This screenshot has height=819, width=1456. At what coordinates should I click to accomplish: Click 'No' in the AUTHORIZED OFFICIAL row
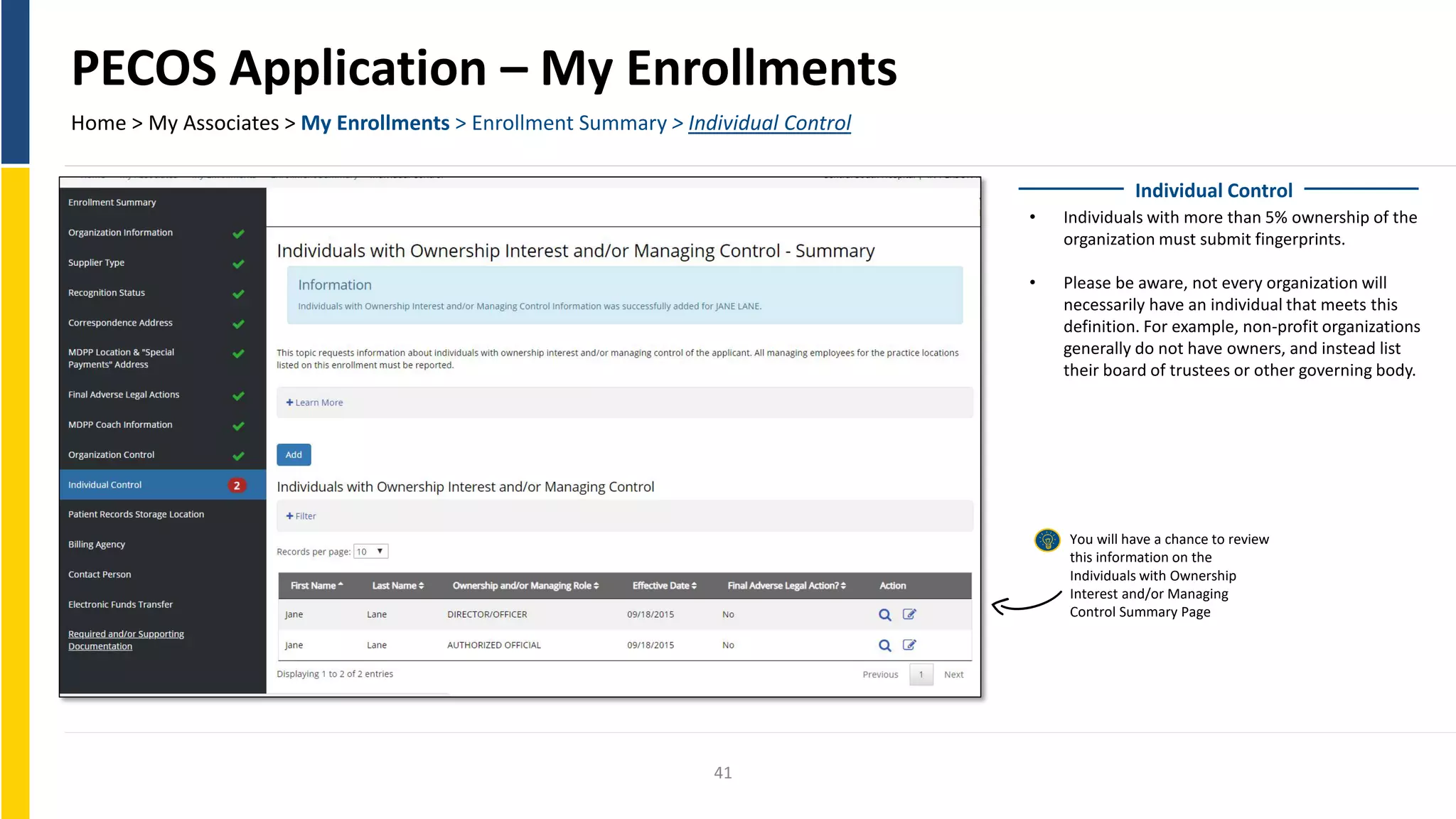(728, 646)
